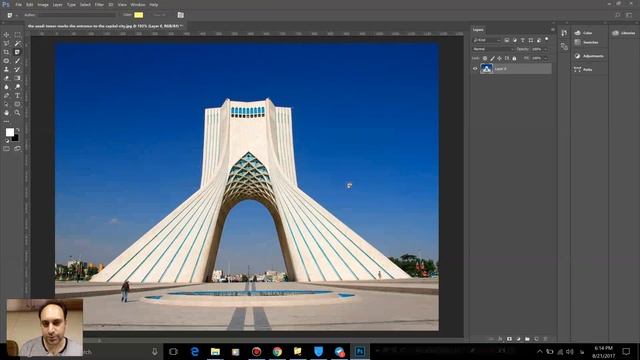Screen dimensions: 640x360
Task: Turn layer filtering on or off
Action: [x=547, y=39]
